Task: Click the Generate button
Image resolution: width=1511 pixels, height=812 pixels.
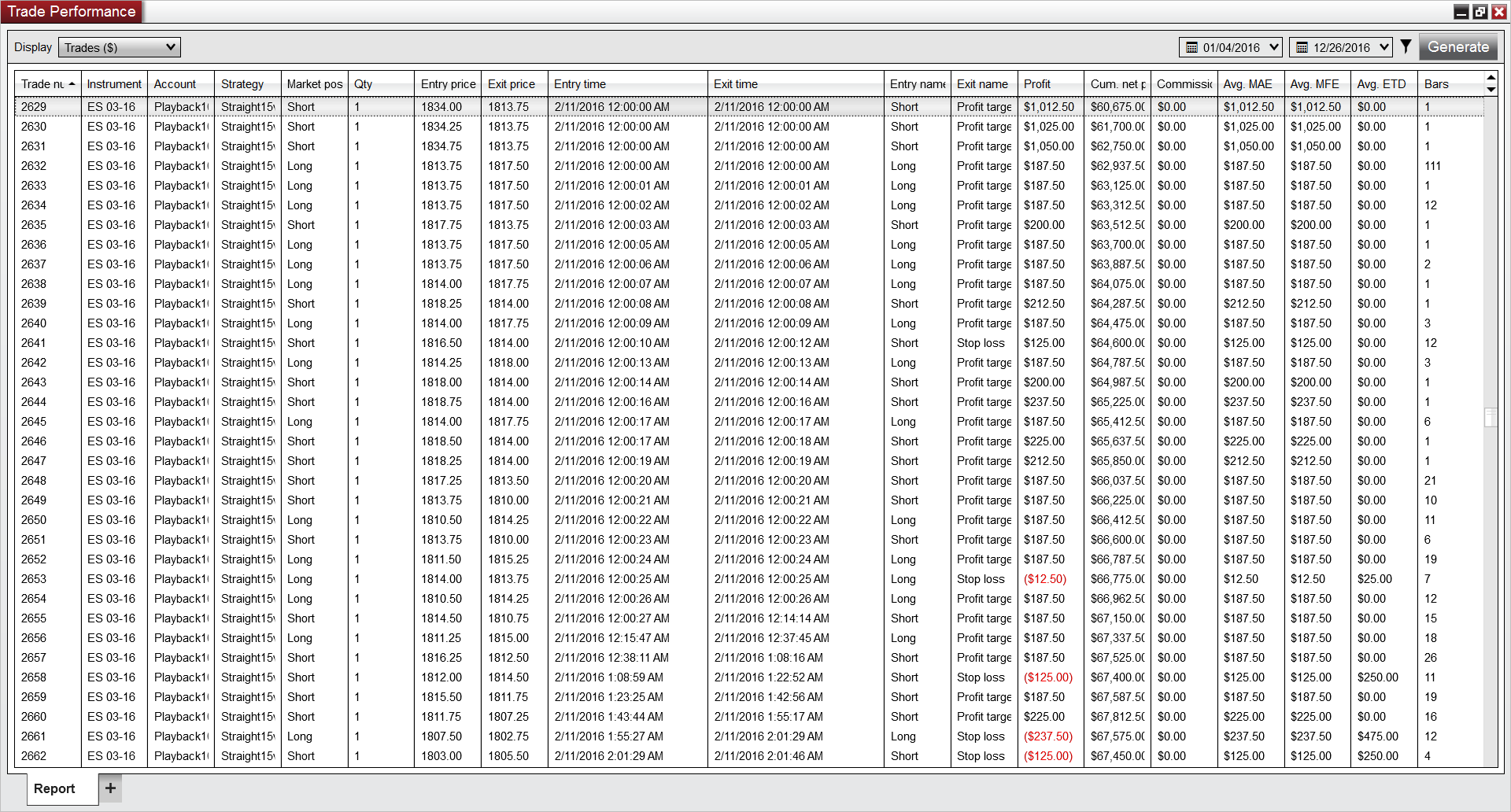Action: pos(1458,47)
